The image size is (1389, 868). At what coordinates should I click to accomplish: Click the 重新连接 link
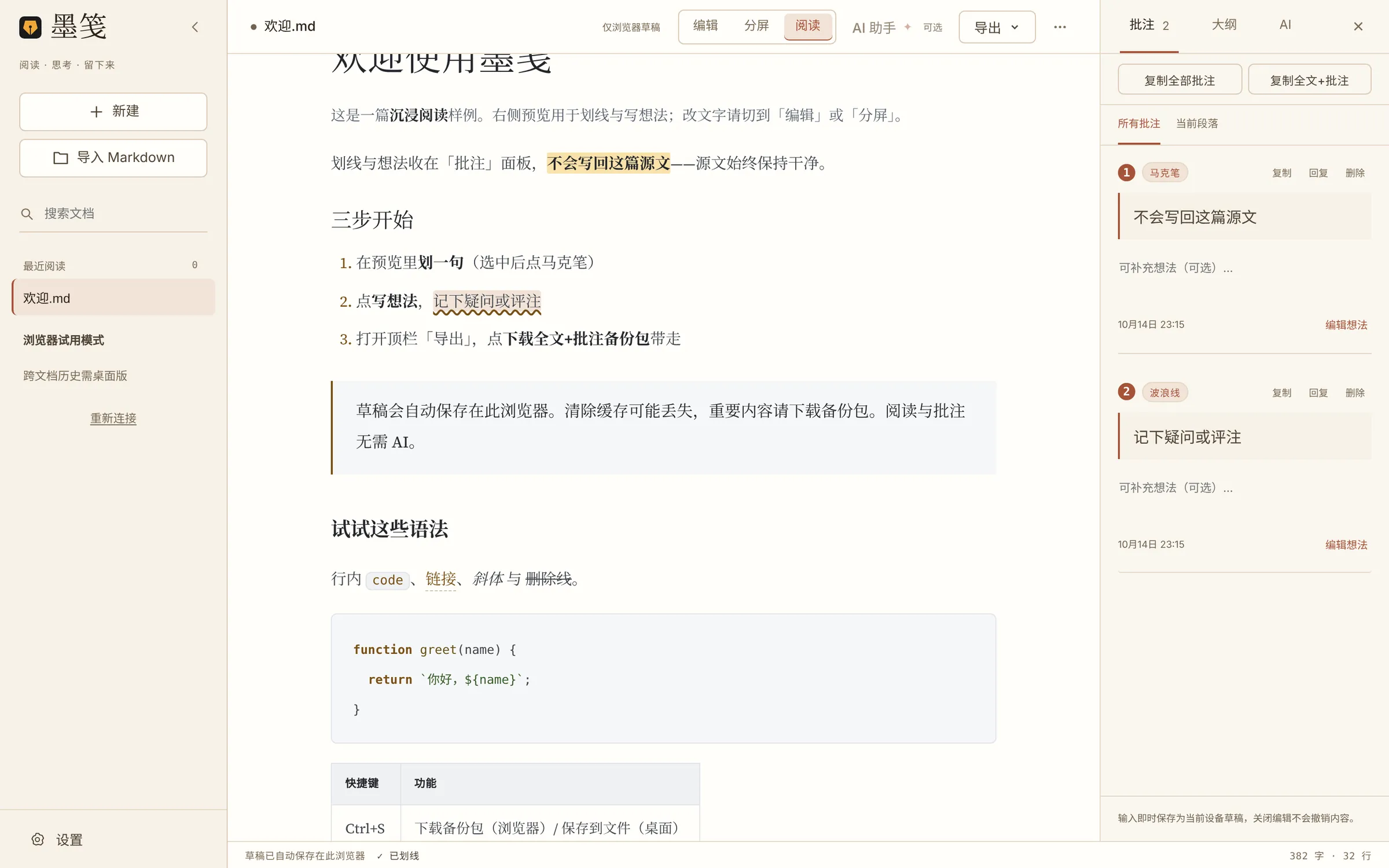(113, 418)
